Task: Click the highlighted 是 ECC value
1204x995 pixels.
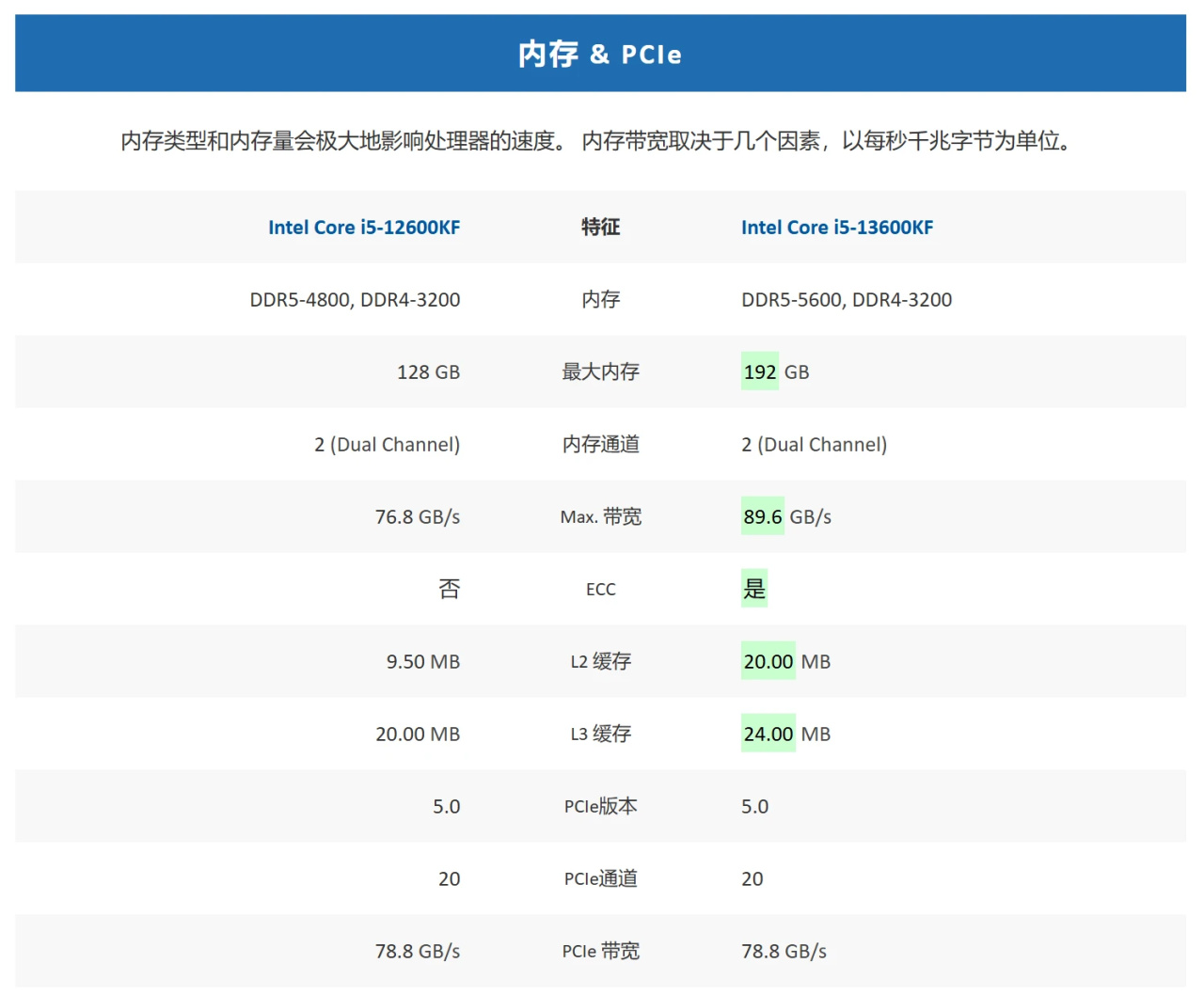Action: pyautogui.click(x=754, y=590)
